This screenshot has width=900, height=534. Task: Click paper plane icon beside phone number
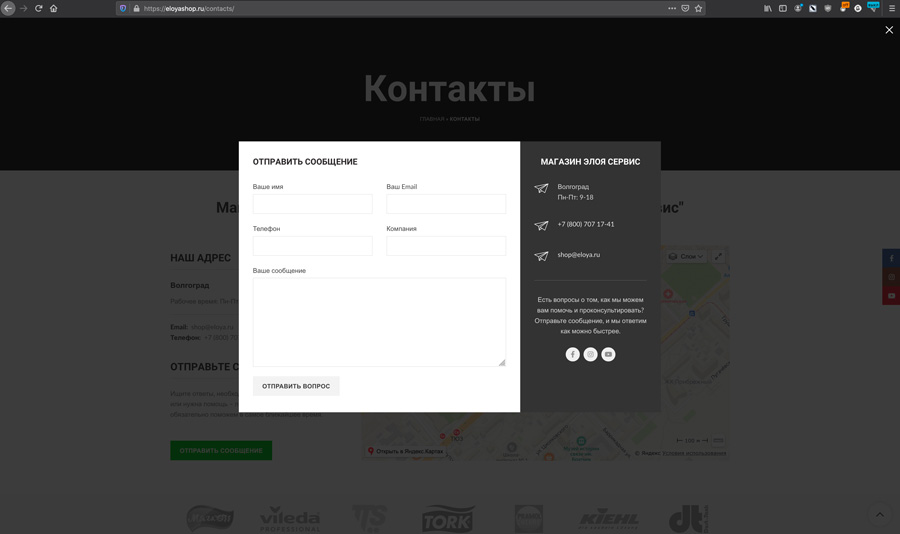tap(541, 226)
